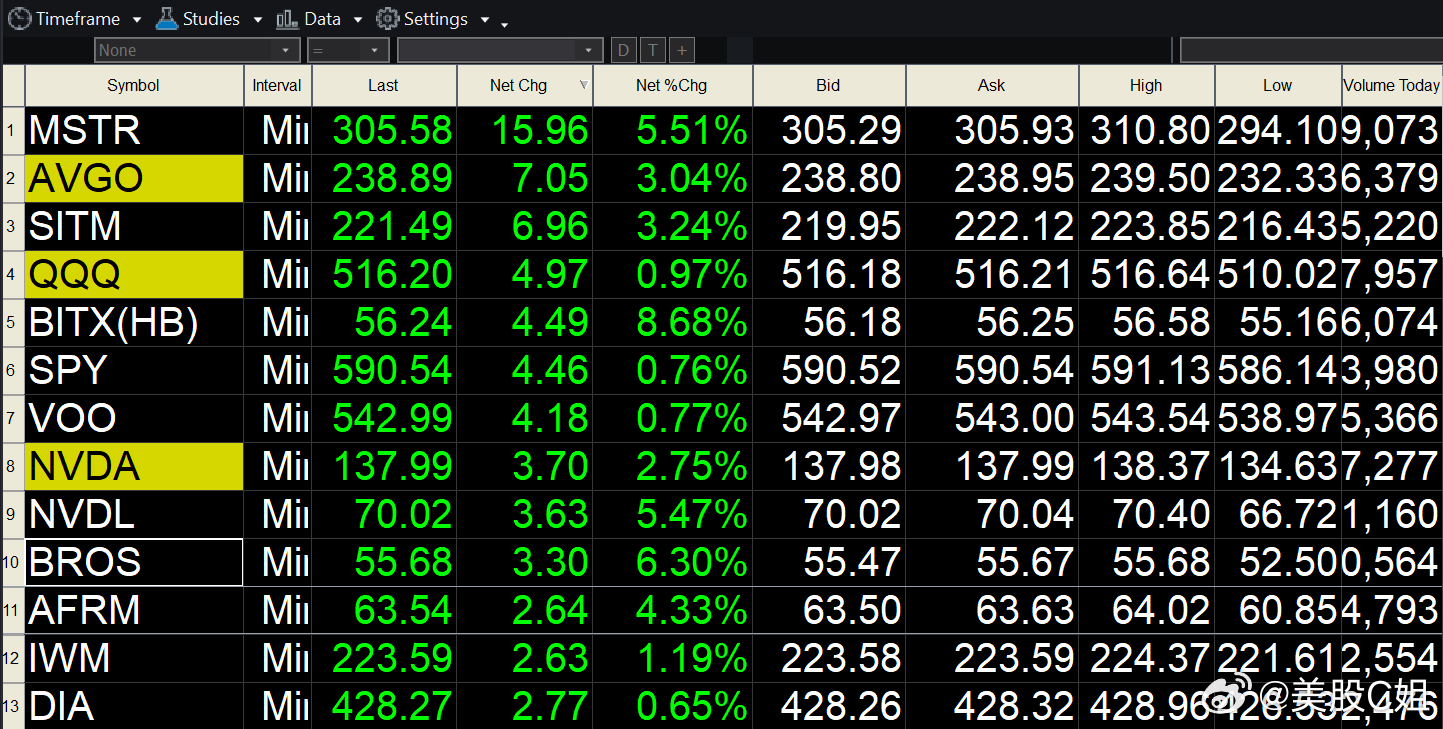
Task: Click the Timeframe clock icon
Action: click(19, 18)
